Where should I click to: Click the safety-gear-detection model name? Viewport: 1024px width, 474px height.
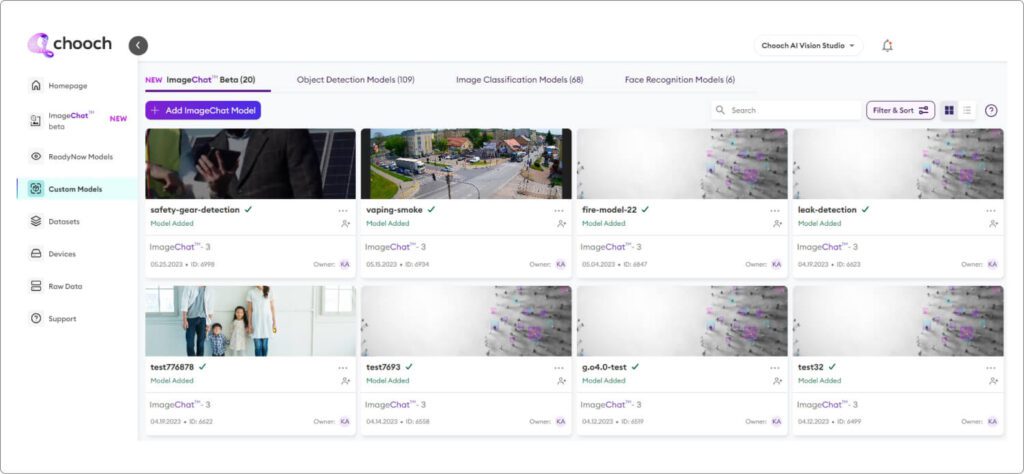pos(195,210)
